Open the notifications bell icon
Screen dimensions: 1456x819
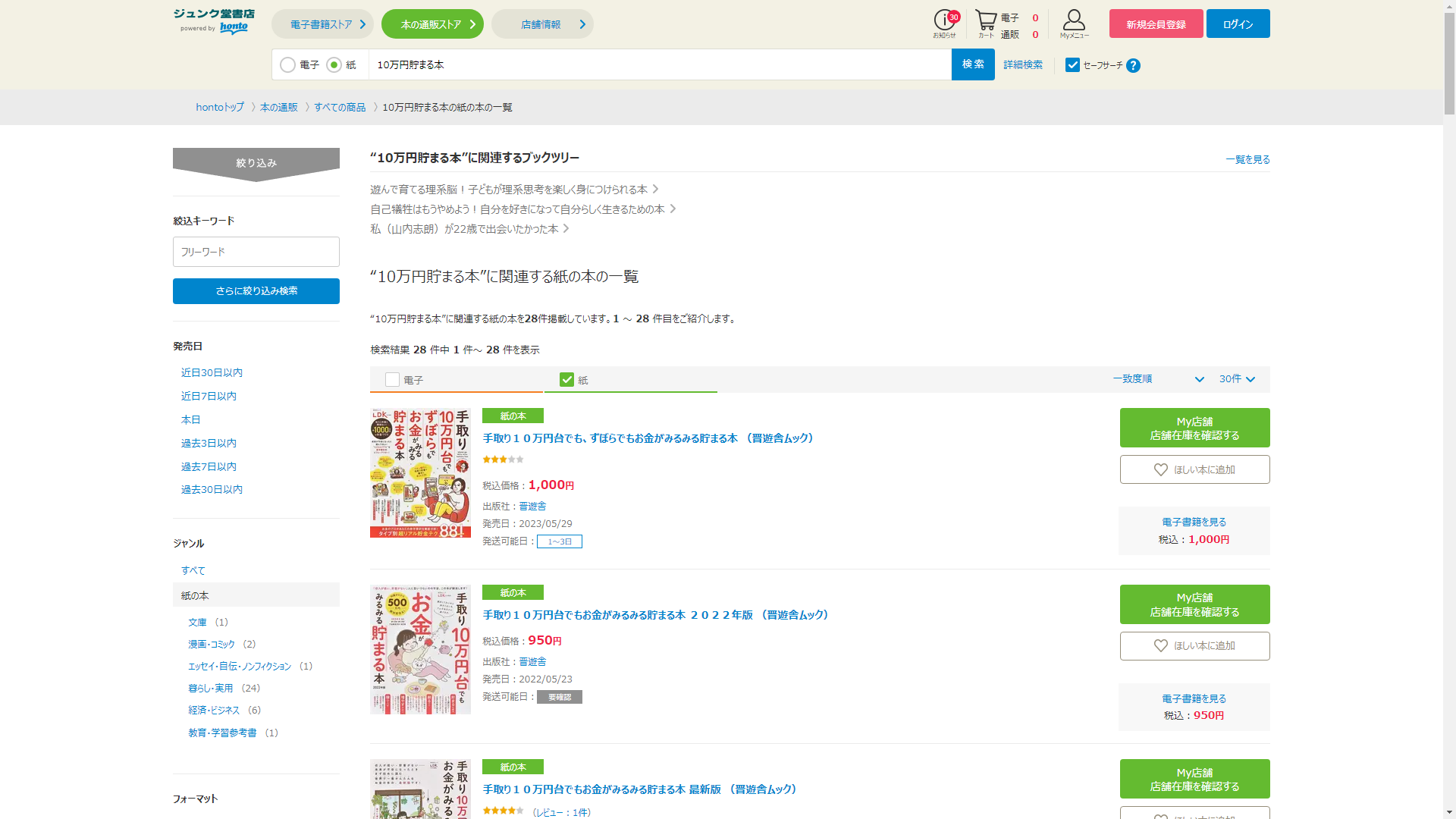(x=945, y=21)
